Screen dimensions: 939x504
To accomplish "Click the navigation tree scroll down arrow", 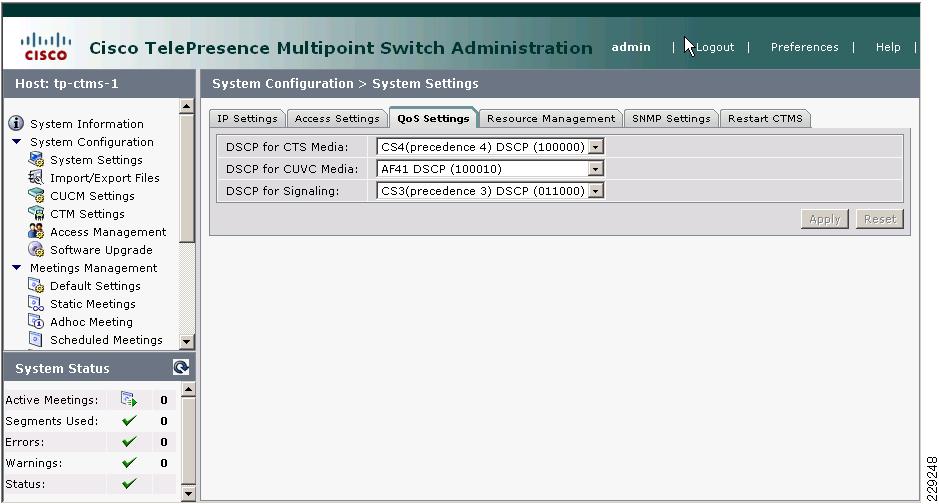I will click(x=187, y=342).
